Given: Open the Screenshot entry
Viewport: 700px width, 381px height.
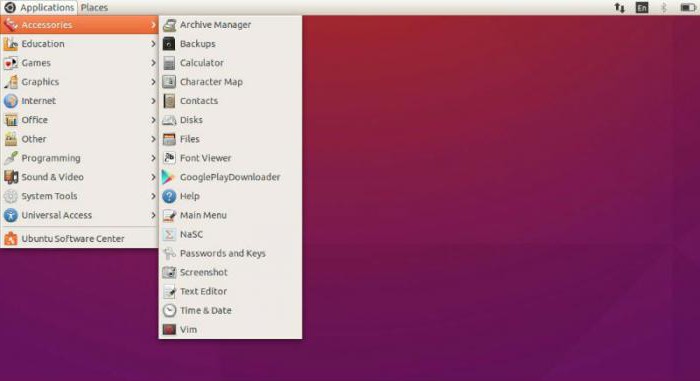Looking at the screenshot, I should click(x=230, y=272).
